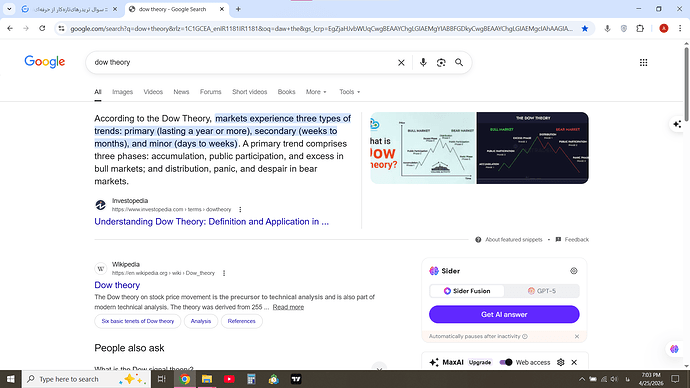Screen dimensions: 690x388
Task: Open the floating Sider sidebar icon
Action: tap(674, 349)
